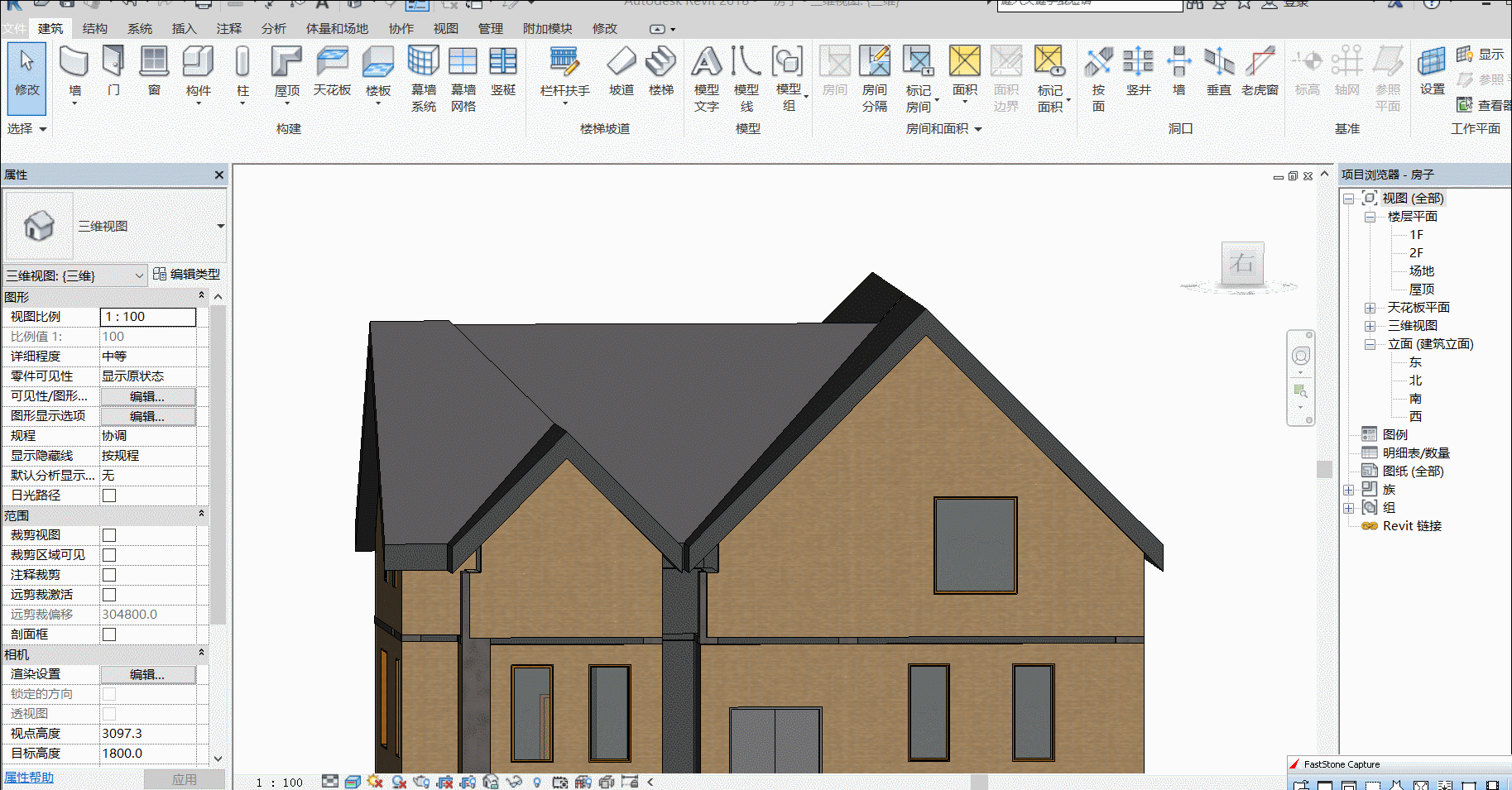The width and height of the screenshot is (1512, 790).
Task: Check Crop Region Visible (裁剪区域可见)
Action: [109, 555]
